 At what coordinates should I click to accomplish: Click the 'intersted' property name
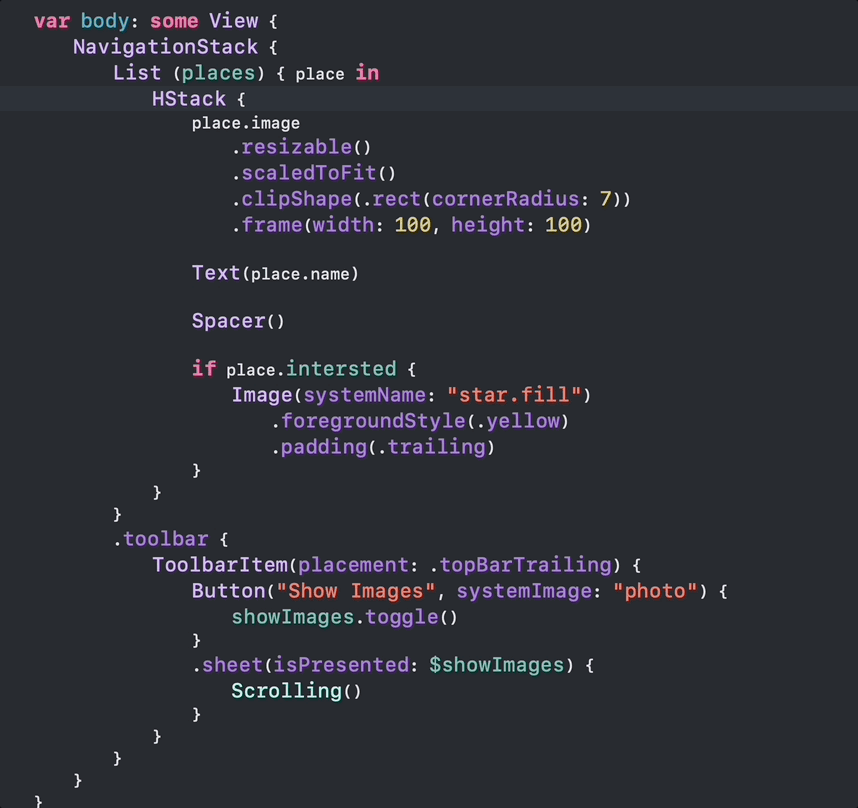[x=341, y=369]
